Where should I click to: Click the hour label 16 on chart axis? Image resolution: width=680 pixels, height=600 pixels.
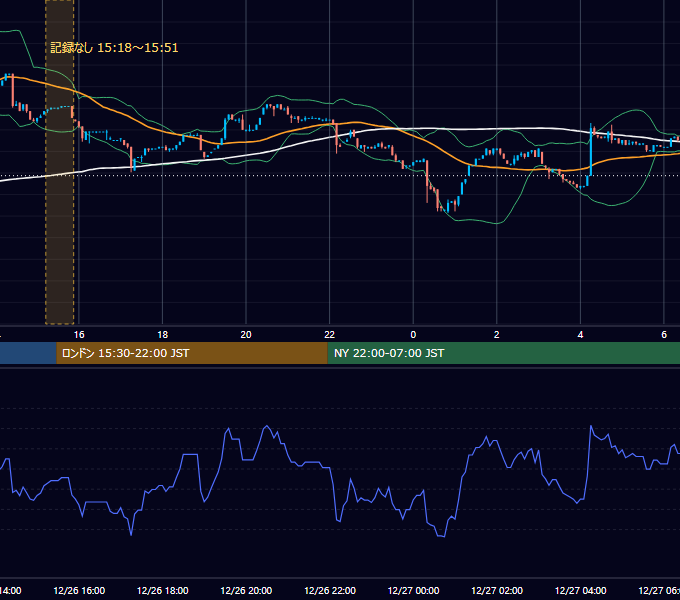(x=79, y=335)
